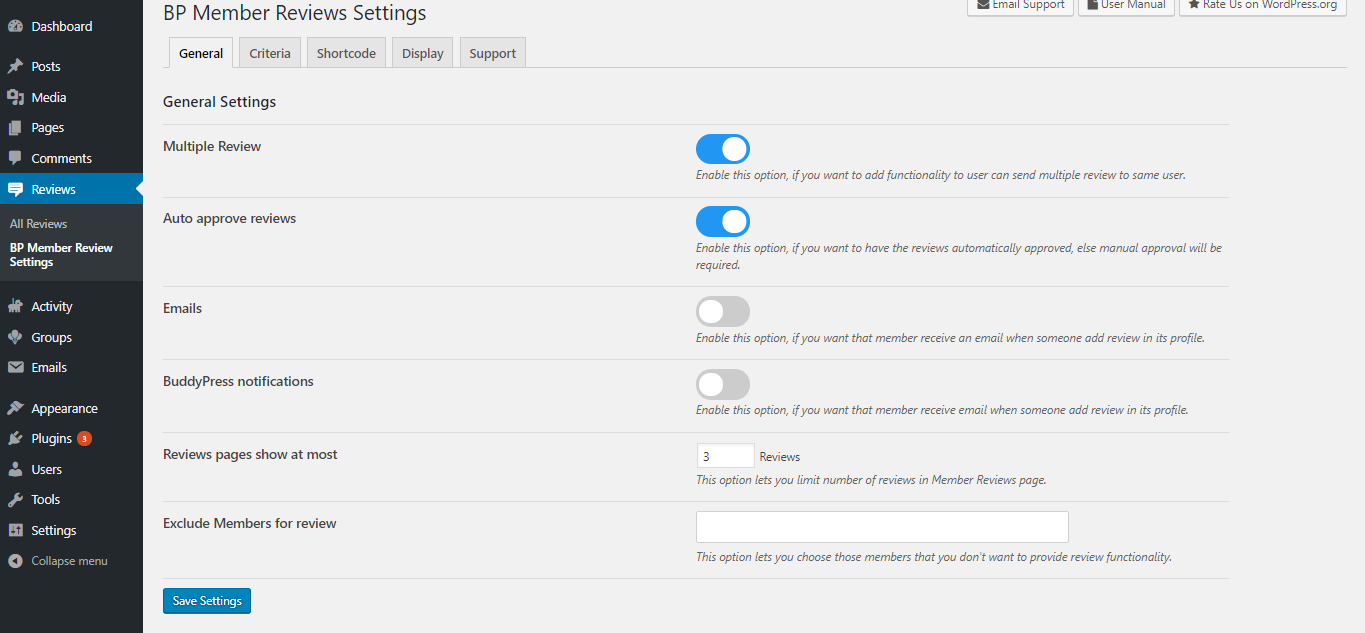Screen dimensions: 1365x633
Task: Open the Tools menu label
Action: (x=46, y=500)
